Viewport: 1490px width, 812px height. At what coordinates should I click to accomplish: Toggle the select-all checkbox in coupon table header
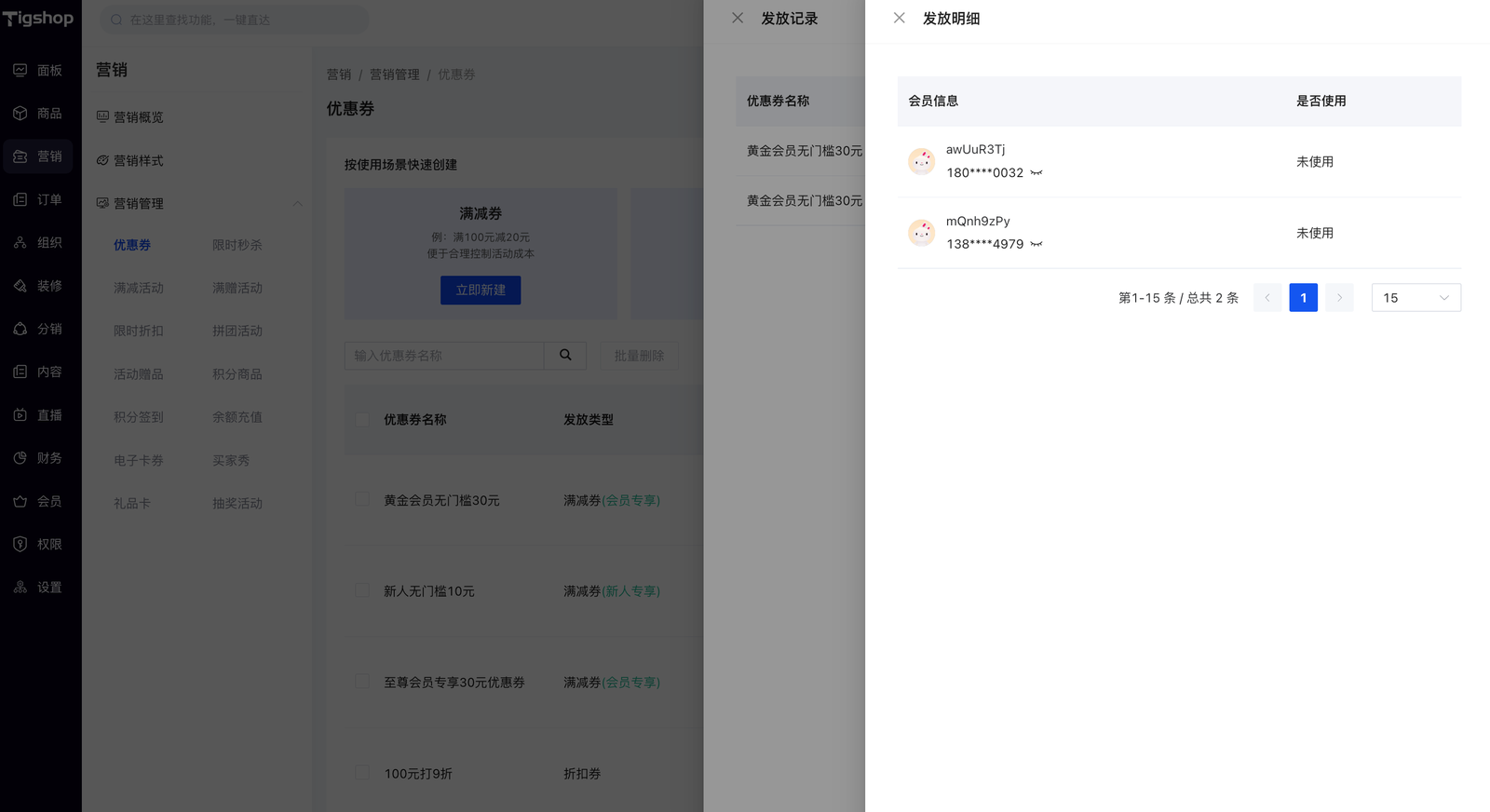pyautogui.click(x=362, y=420)
